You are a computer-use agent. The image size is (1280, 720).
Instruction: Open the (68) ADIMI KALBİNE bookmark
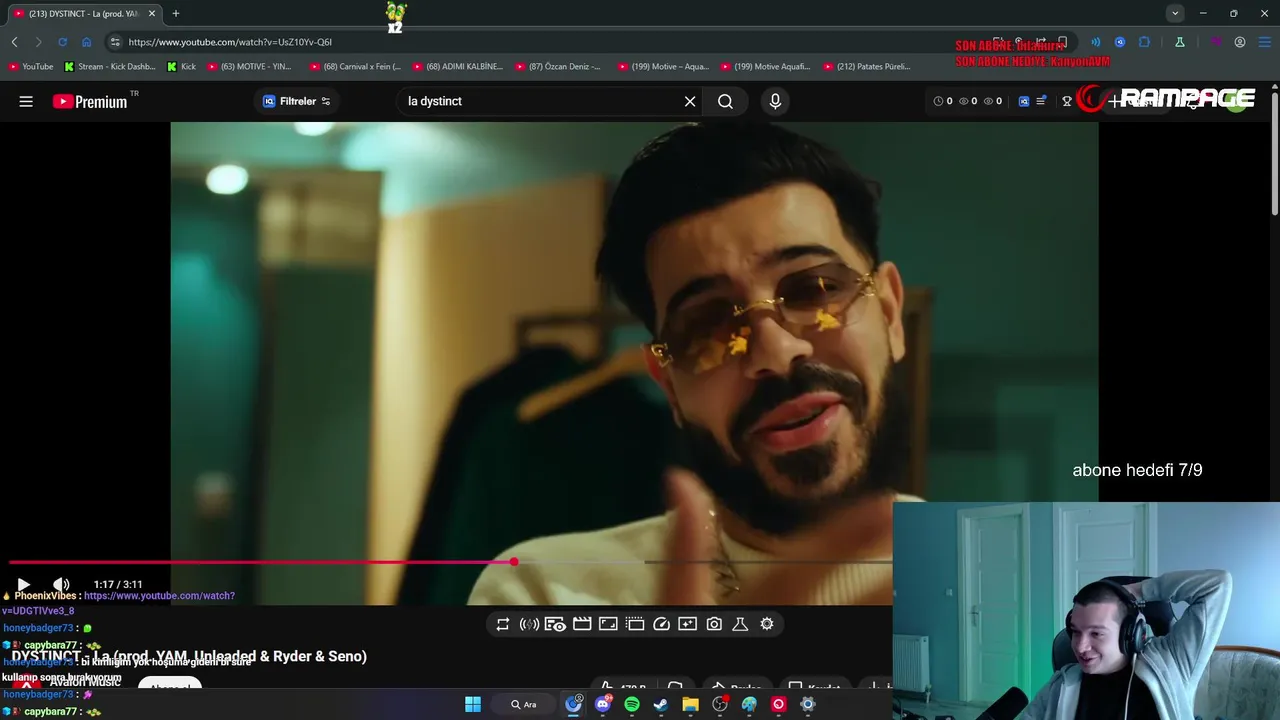click(x=458, y=67)
